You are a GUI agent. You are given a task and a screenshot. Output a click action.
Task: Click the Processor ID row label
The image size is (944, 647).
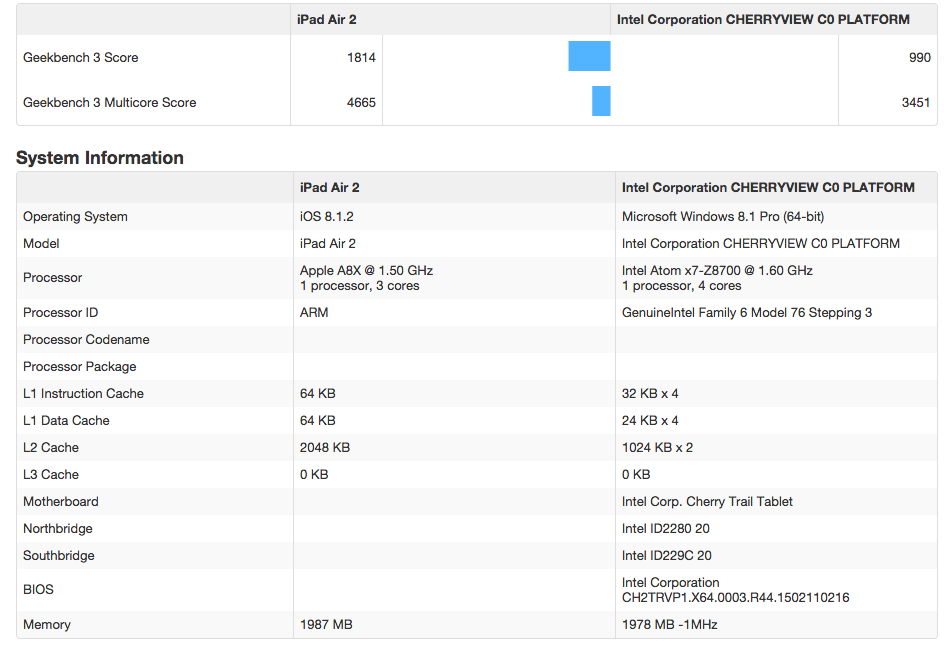click(x=60, y=312)
